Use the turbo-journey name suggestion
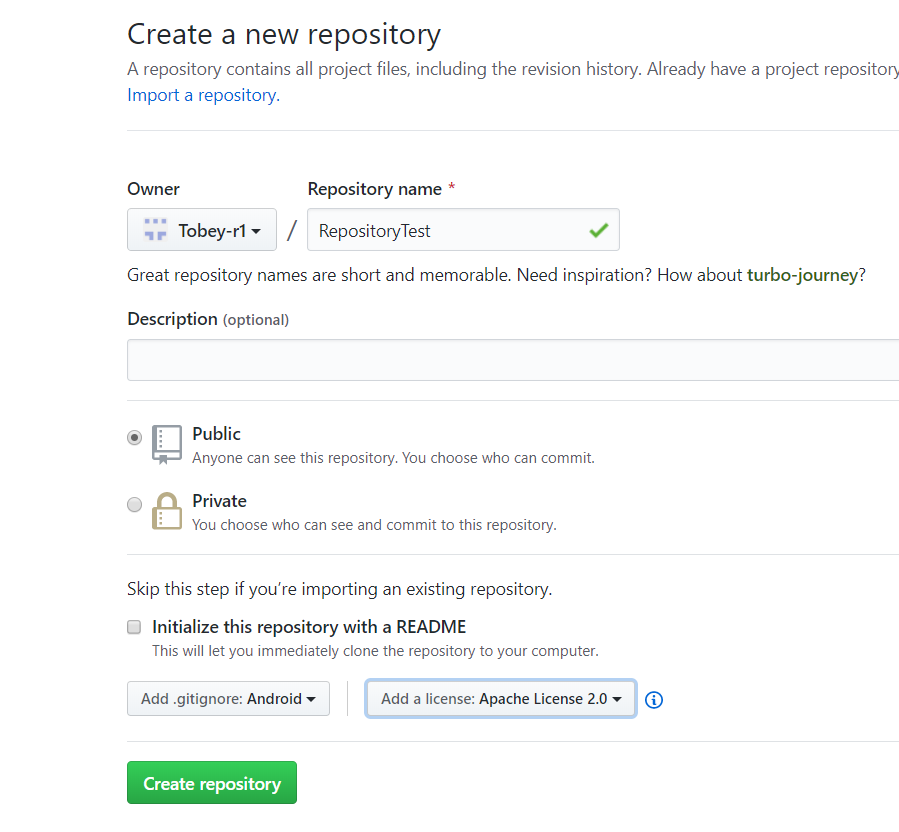899x832 pixels. coord(802,275)
